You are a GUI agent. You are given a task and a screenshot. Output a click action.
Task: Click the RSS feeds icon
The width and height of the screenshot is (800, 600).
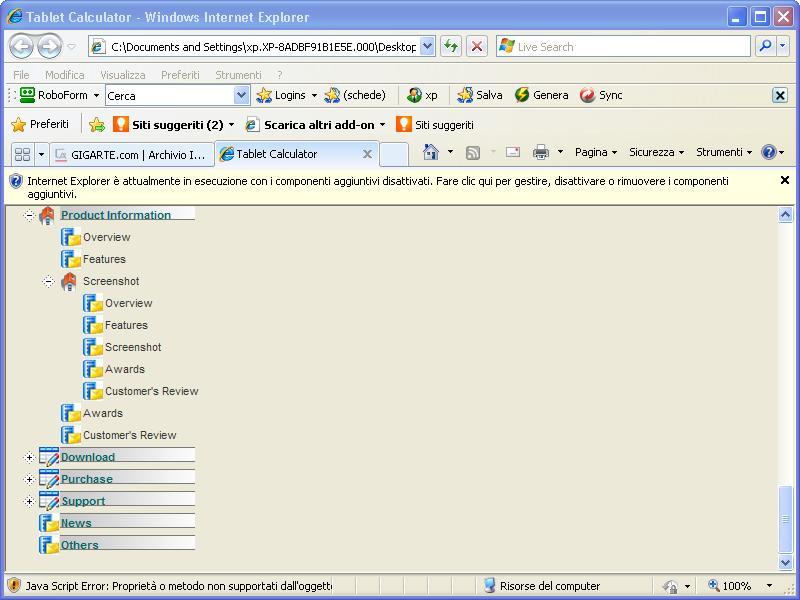click(x=473, y=153)
